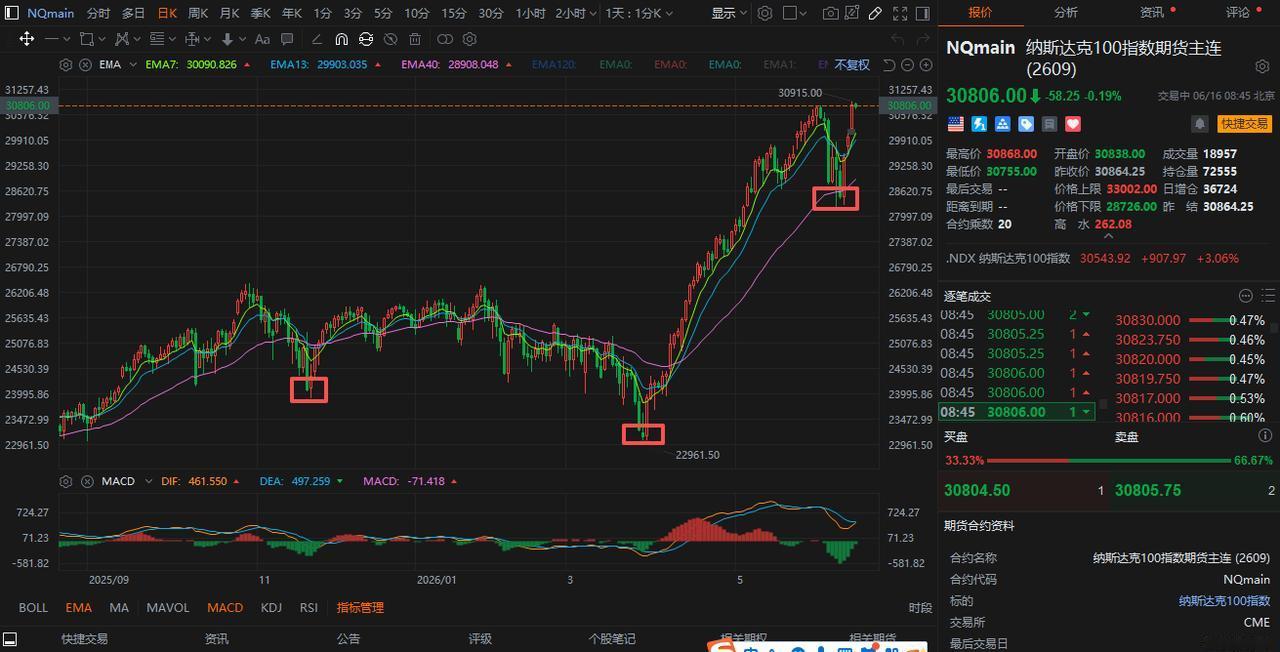
Task: Select the 15分 timeframe tab
Action: [x=454, y=13]
